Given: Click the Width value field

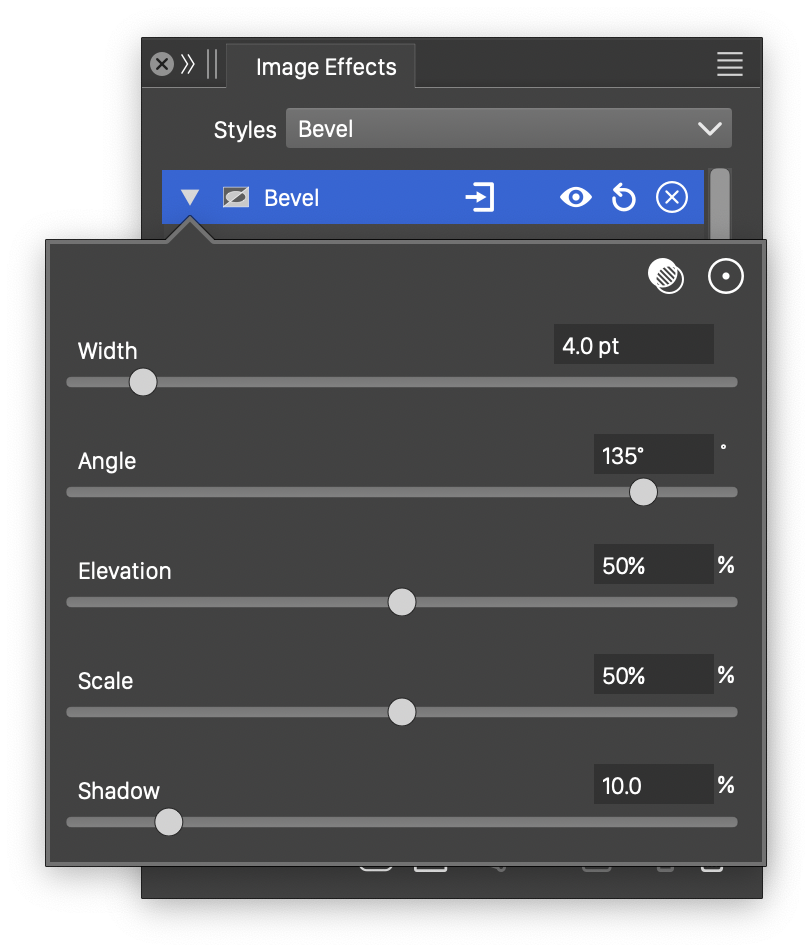Looking at the screenshot, I should [x=633, y=346].
